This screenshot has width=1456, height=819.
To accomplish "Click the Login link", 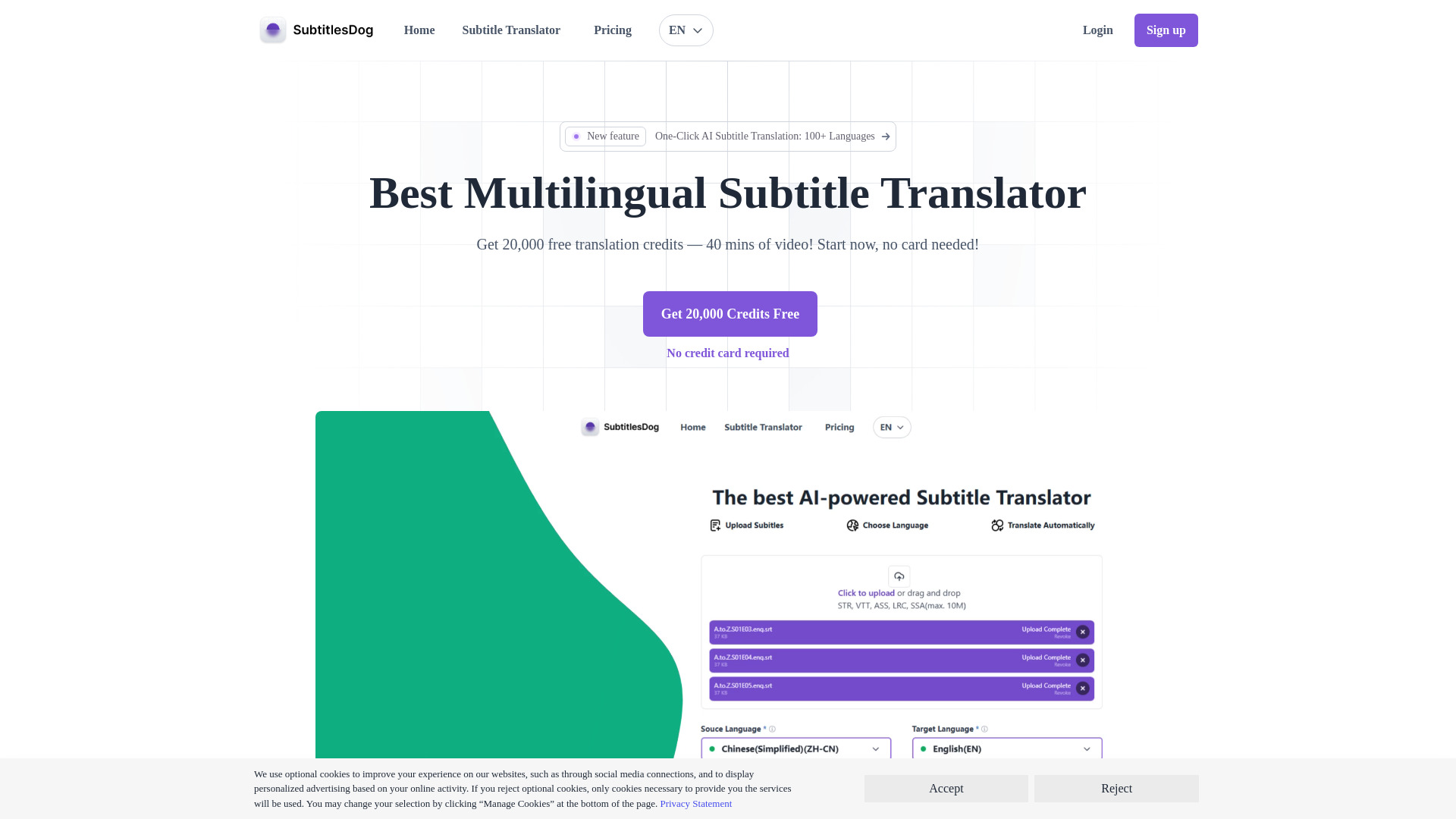I will [1098, 30].
